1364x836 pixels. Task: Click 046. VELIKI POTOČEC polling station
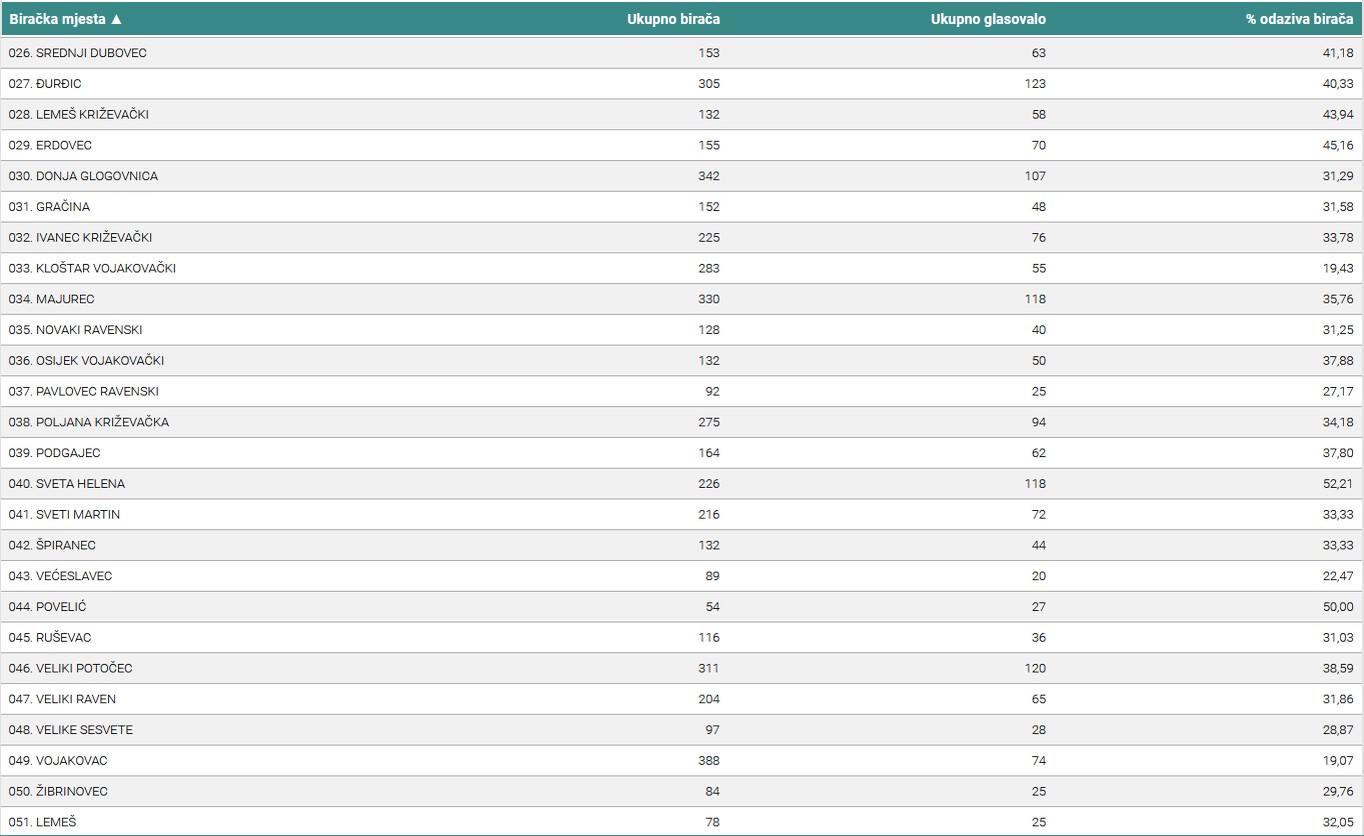pyautogui.click(x=70, y=668)
